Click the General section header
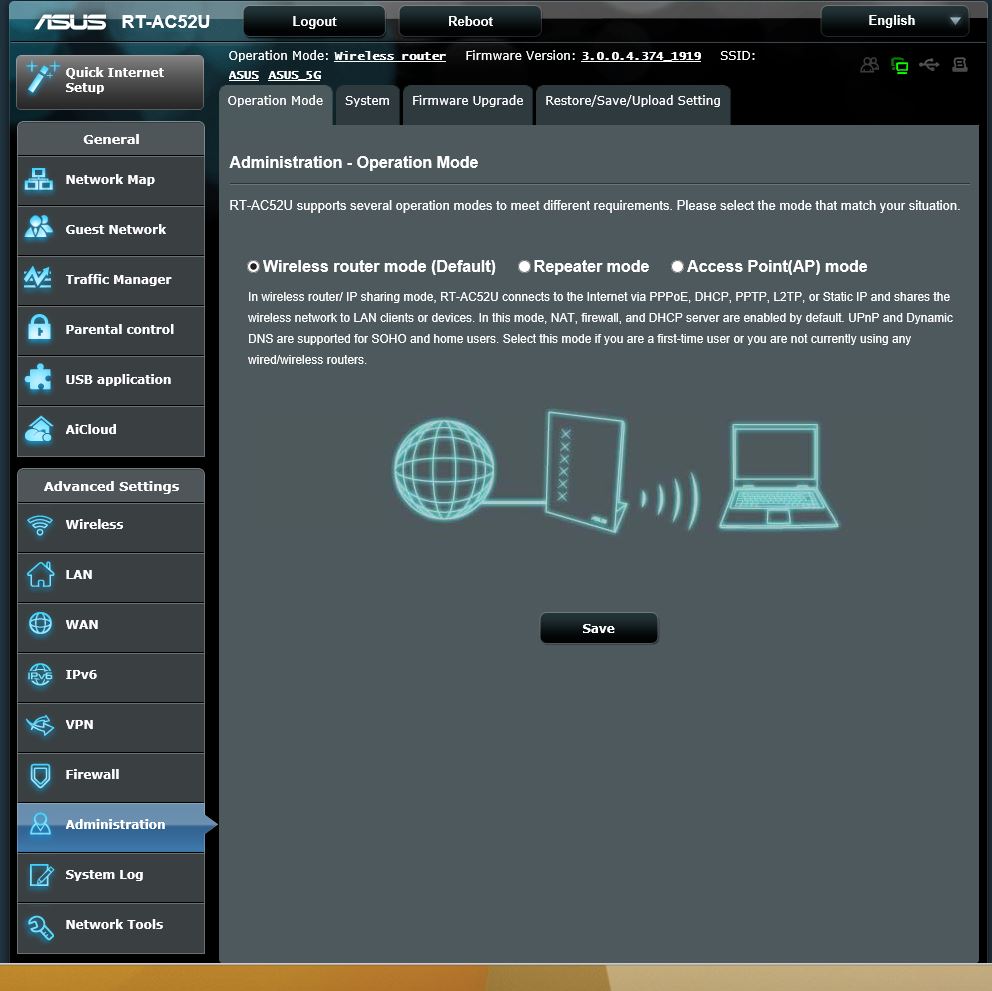The height and width of the screenshot is (991, 992). (x=111, y=139)
